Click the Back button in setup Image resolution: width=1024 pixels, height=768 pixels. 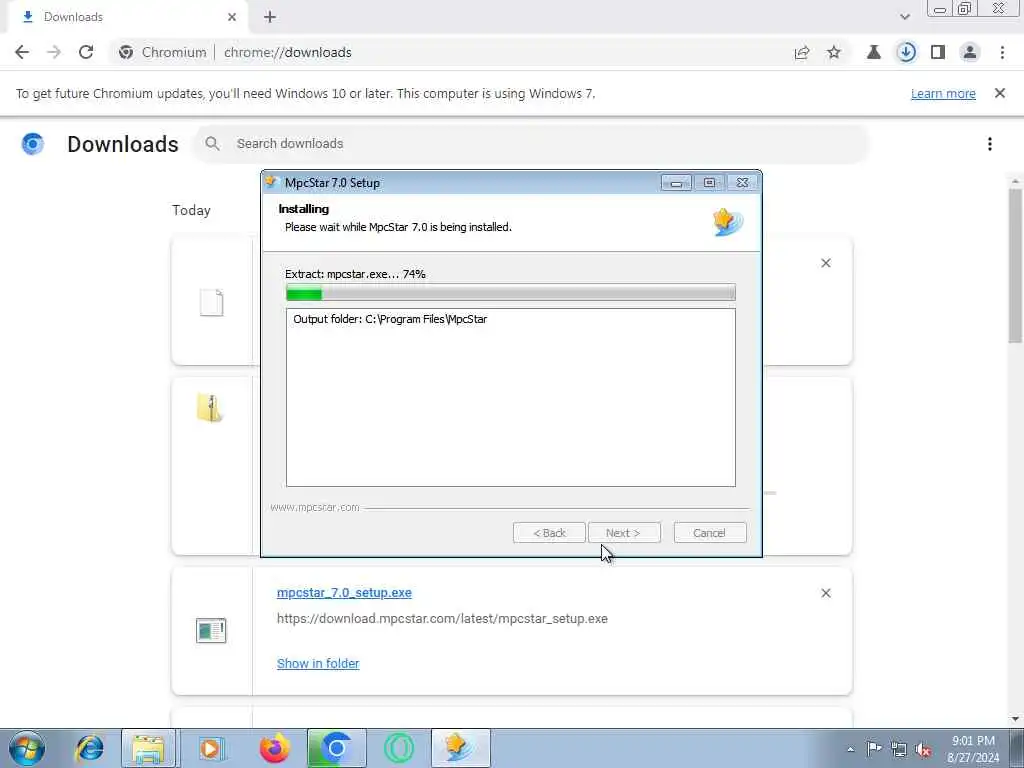(549, 533)
